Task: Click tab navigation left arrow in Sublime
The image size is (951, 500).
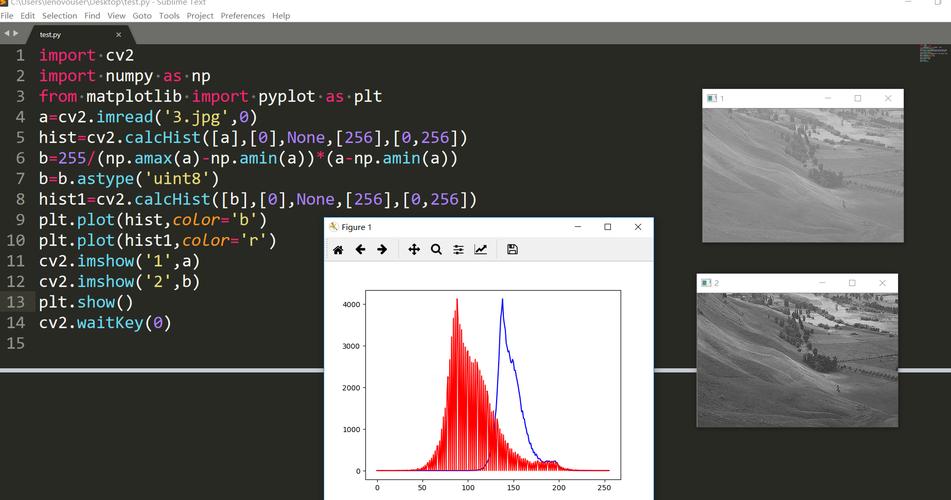Action: (x=7, y=34)
